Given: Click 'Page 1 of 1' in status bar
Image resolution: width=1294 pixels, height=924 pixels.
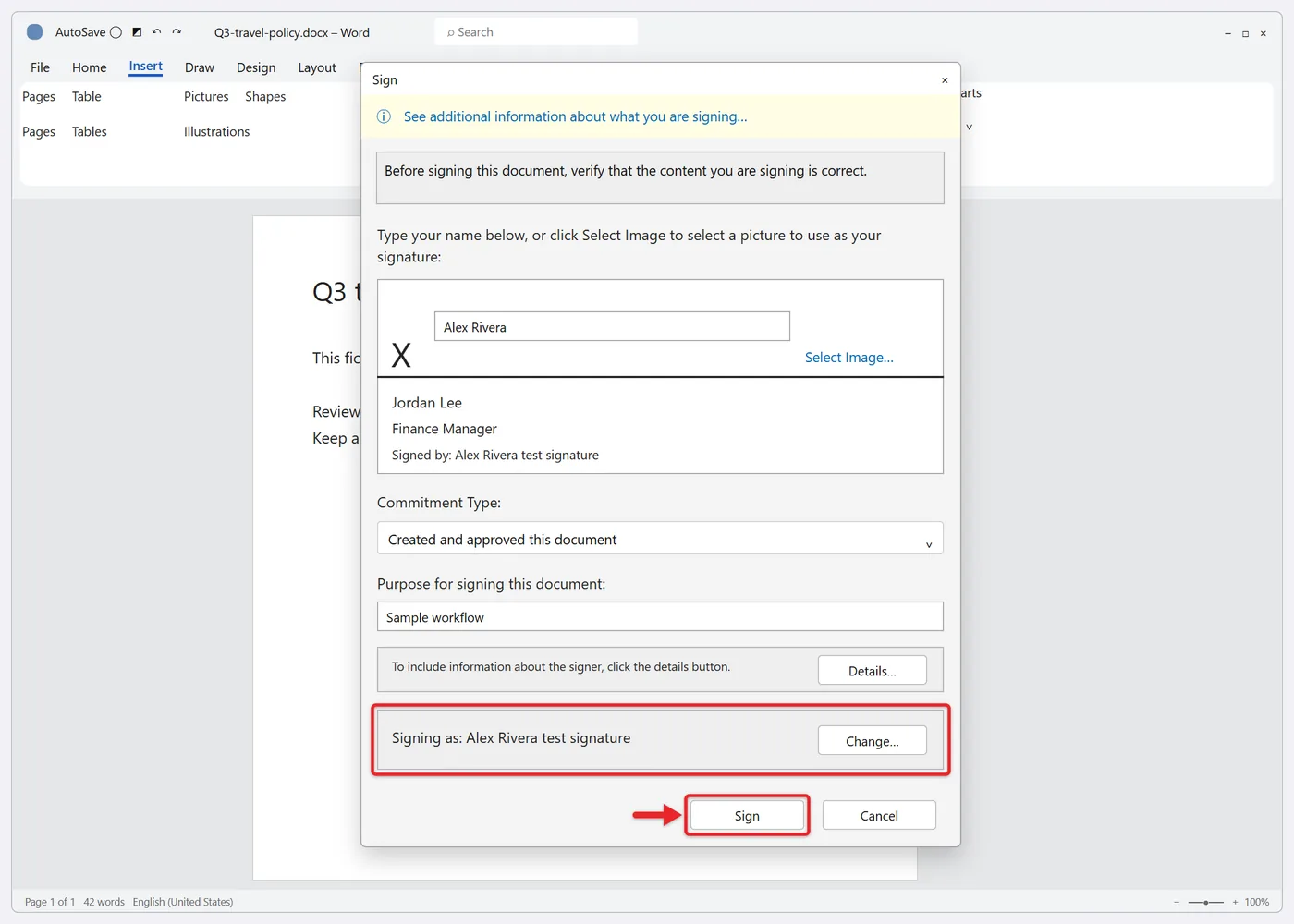Looking at the screenshot, I should pyautogui.click(x=50, y=902).
